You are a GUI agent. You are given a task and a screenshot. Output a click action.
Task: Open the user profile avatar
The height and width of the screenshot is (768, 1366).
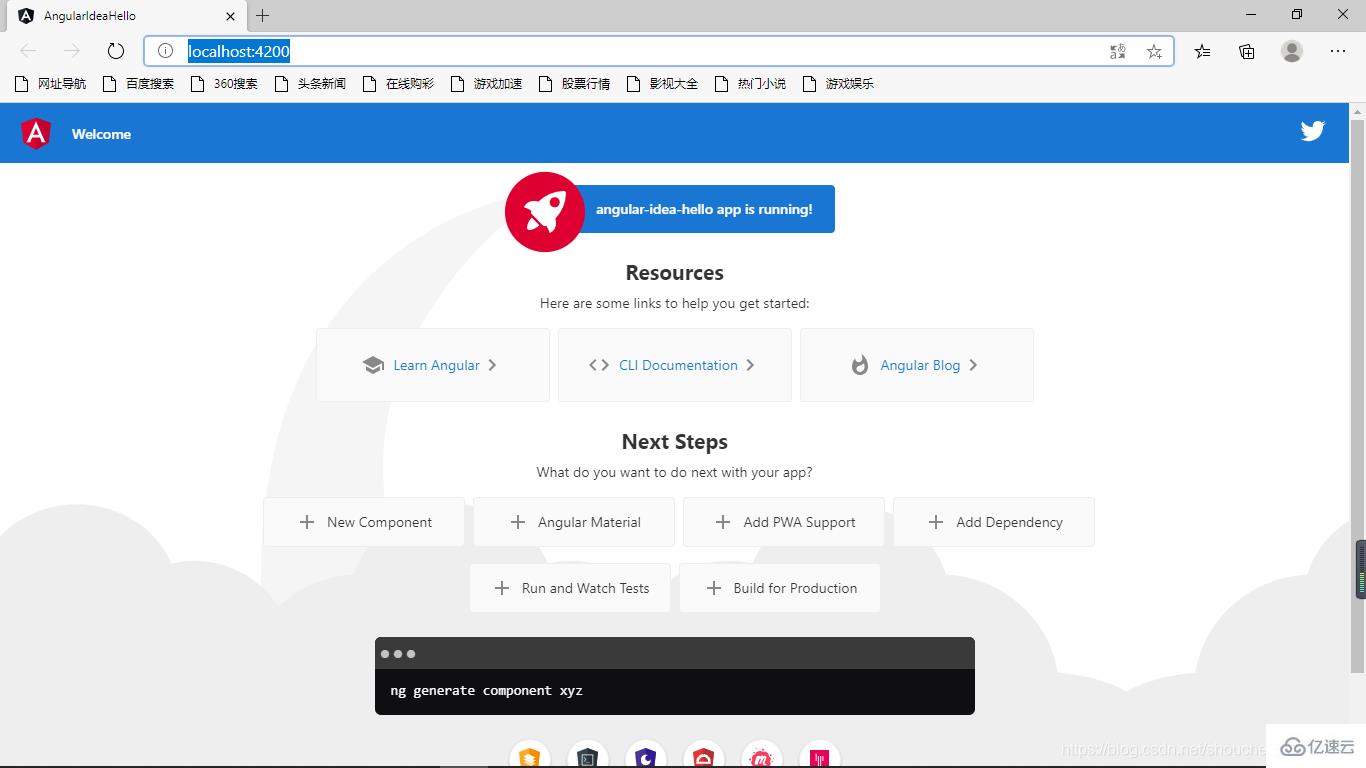pos(1292,51)
